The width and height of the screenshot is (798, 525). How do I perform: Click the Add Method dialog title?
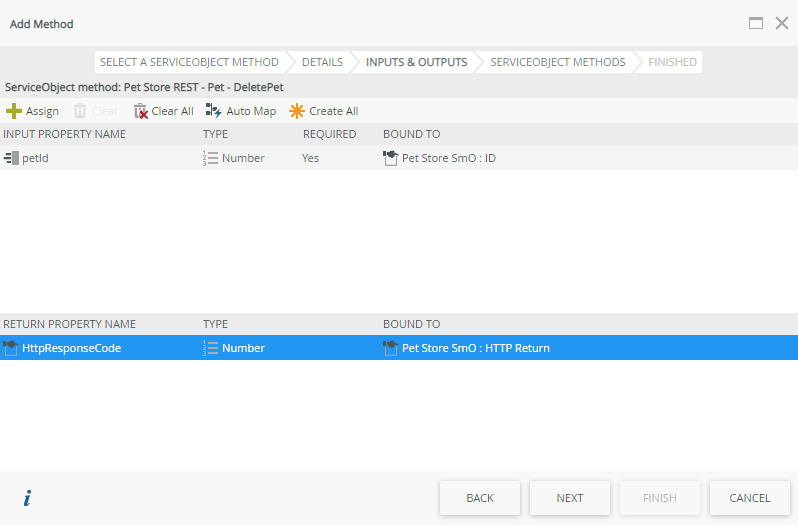point(42,24)
